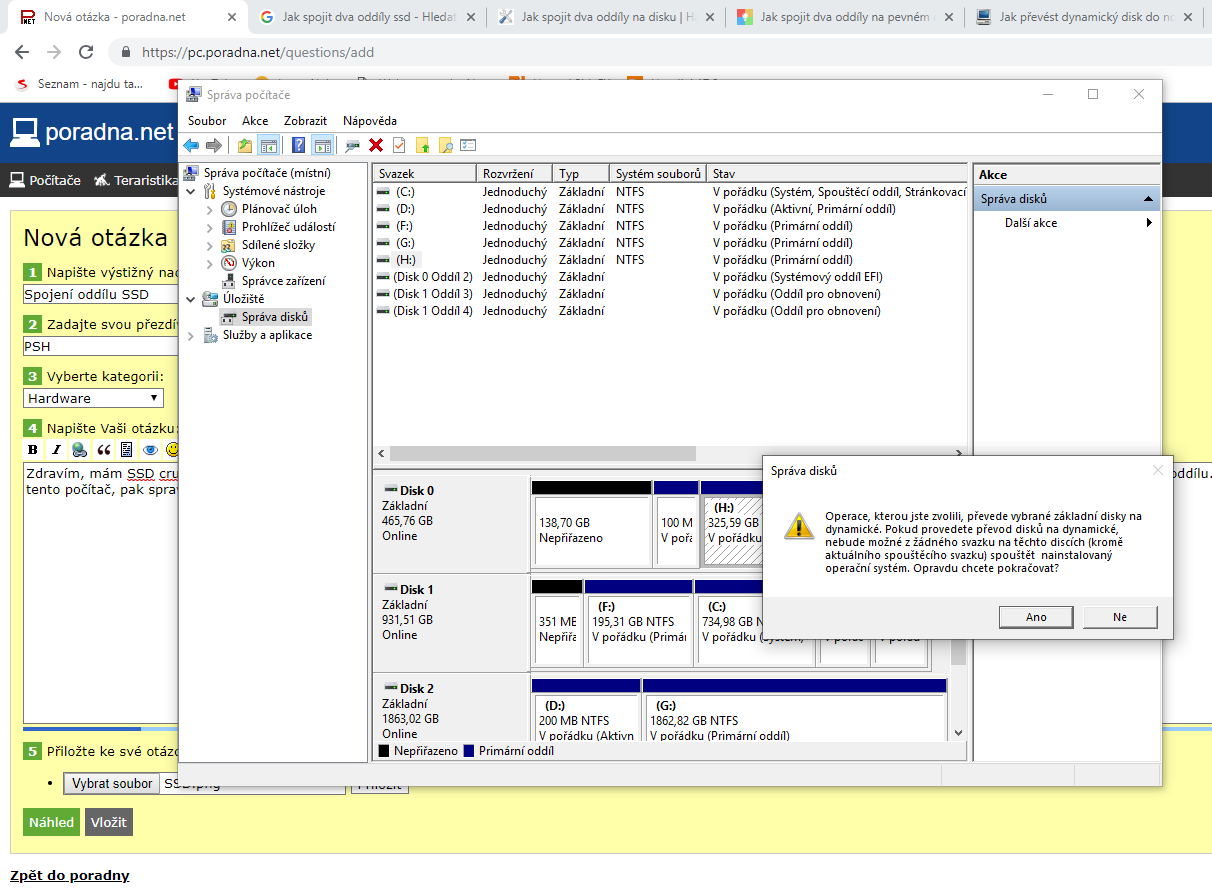
Task: Click the Ne button in dialog
Action: pyautogui.click(x=1120, y=617)
